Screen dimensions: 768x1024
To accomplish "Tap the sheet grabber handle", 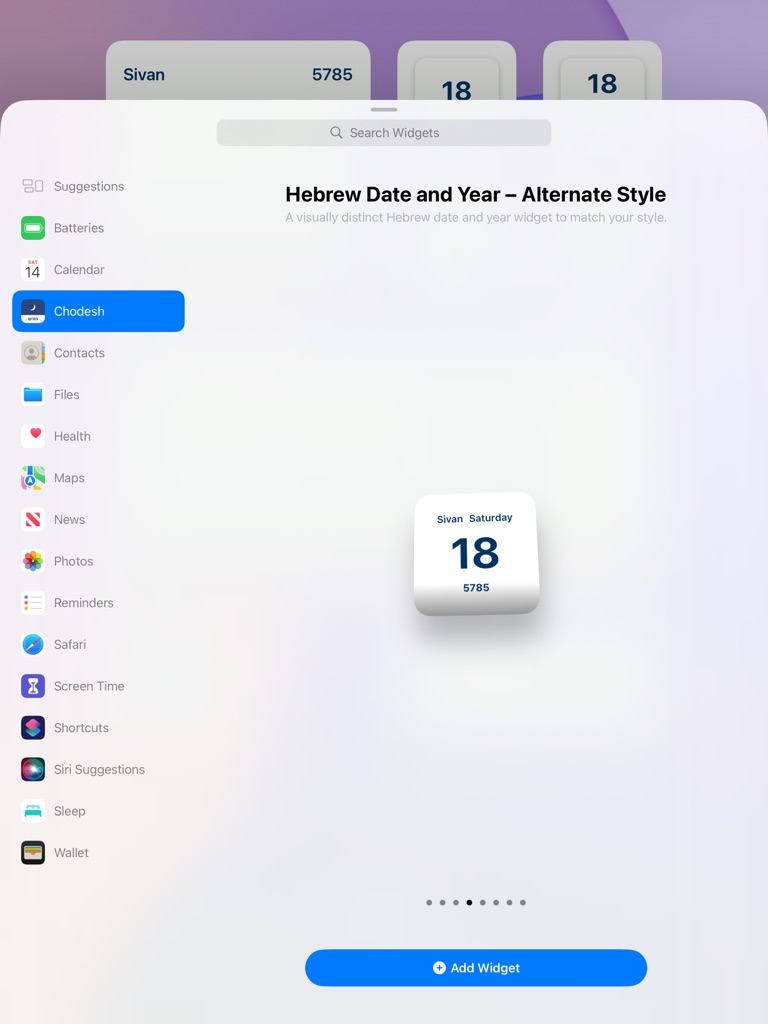I will pyautogui.click(x=384, y=110).
